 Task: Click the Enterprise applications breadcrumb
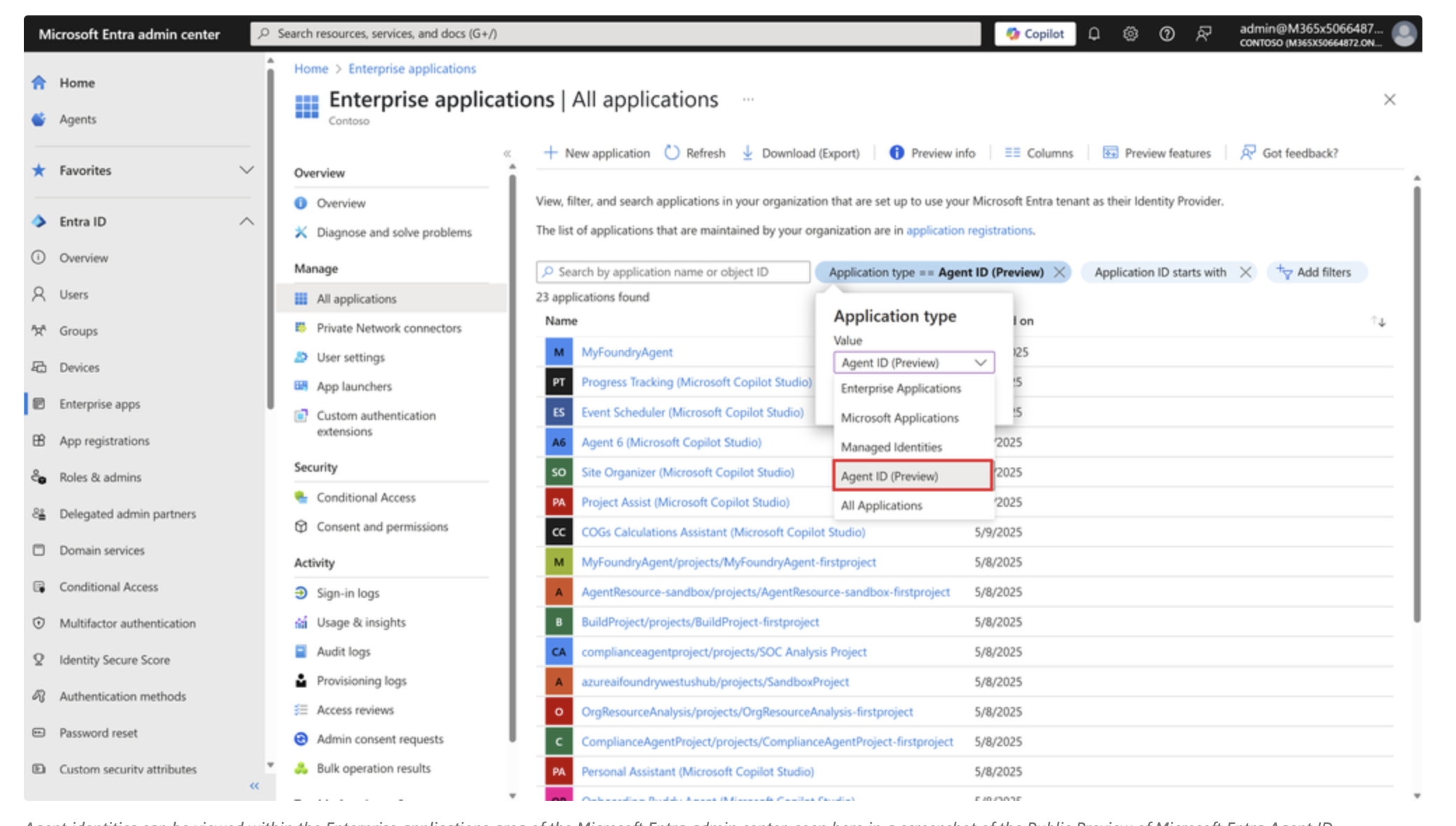412,69
